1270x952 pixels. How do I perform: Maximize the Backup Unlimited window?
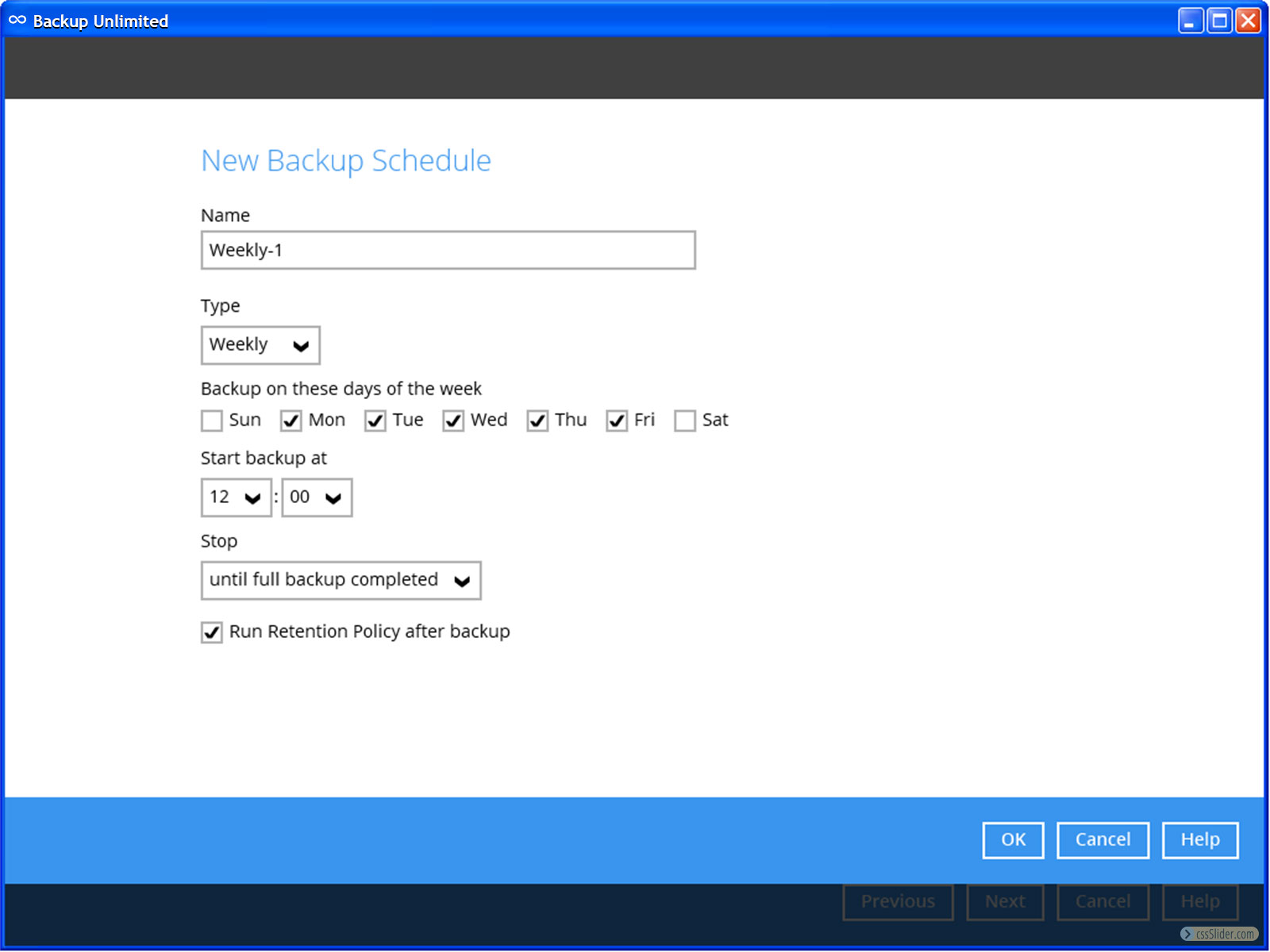[1219, 21]
